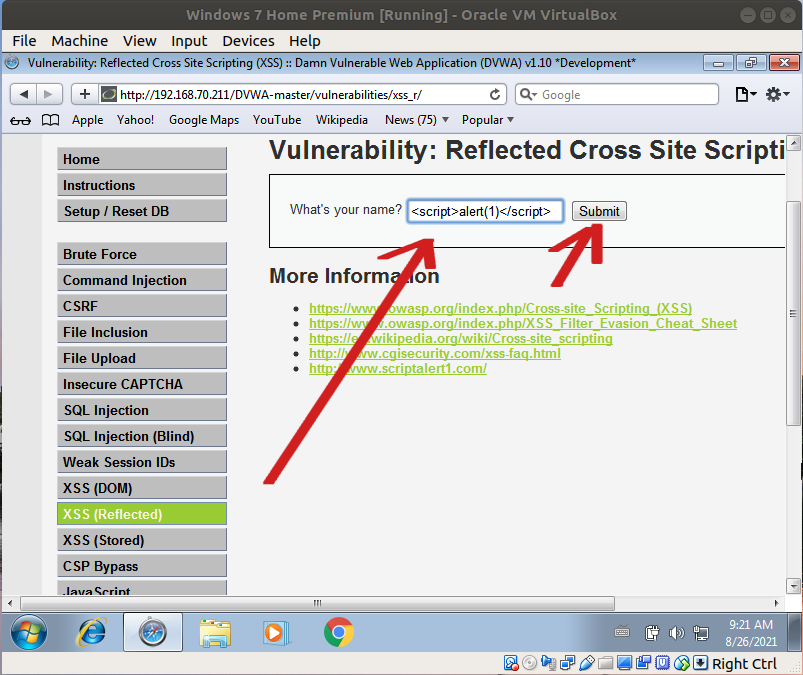The height and width of the screenshot is (675, 803).
Task: Open the VirtualBox Input menu
Action: click(189, 41)
